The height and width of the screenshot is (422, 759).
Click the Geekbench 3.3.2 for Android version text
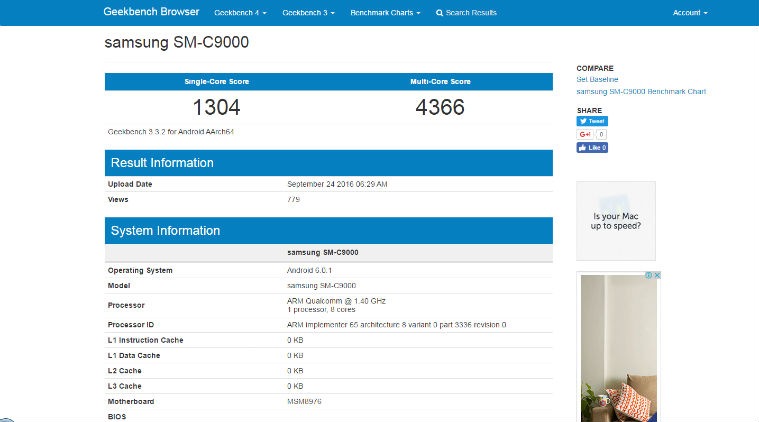pos(170,132)
